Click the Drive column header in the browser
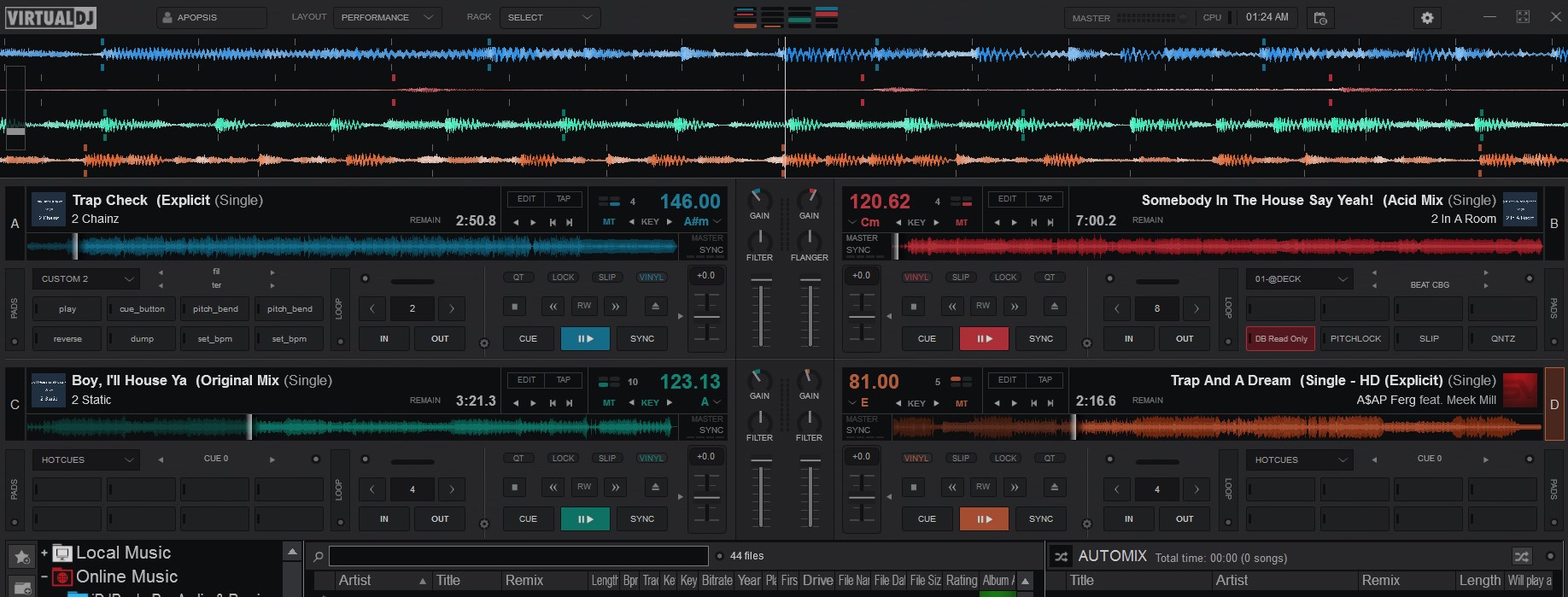 click(x=817, y=581)
